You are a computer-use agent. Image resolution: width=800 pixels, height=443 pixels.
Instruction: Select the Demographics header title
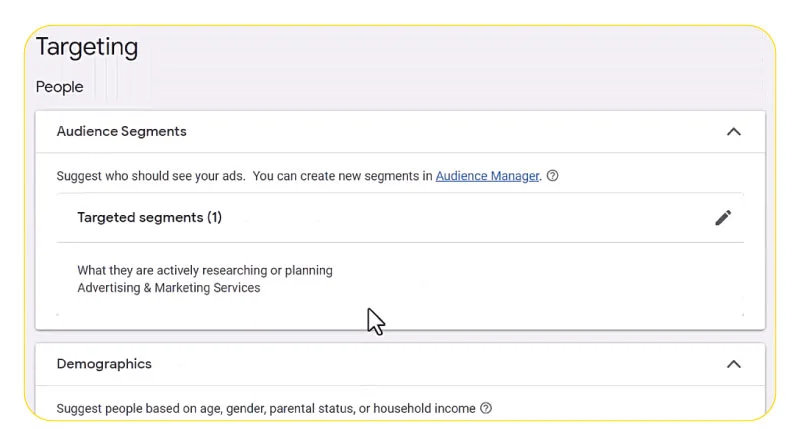[104, 364]
